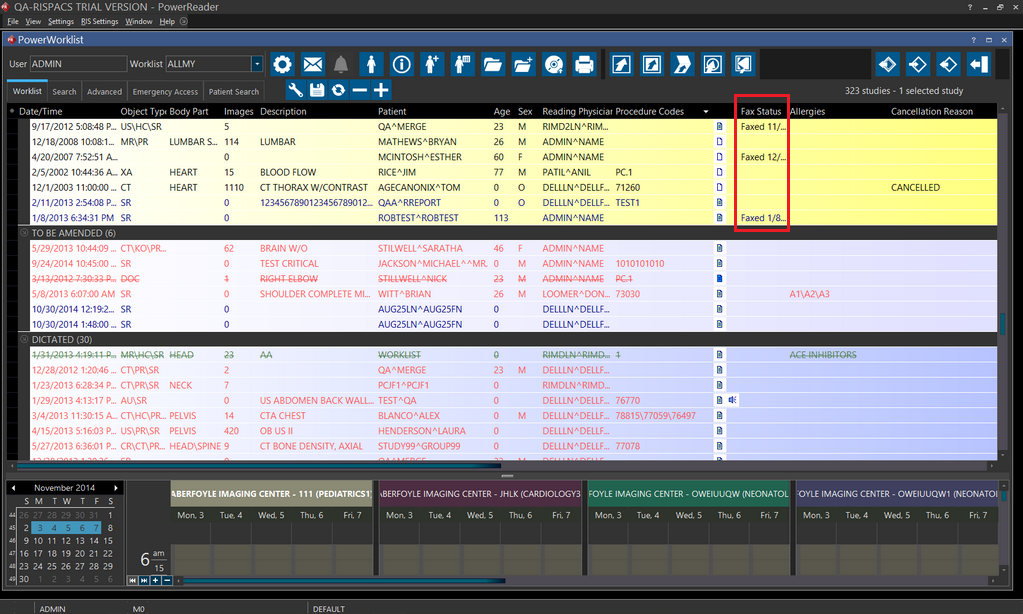Viewport: 1023px width, 614px height.
Task: Switch to the Patient Search tab
Action: tap(234, 92)
